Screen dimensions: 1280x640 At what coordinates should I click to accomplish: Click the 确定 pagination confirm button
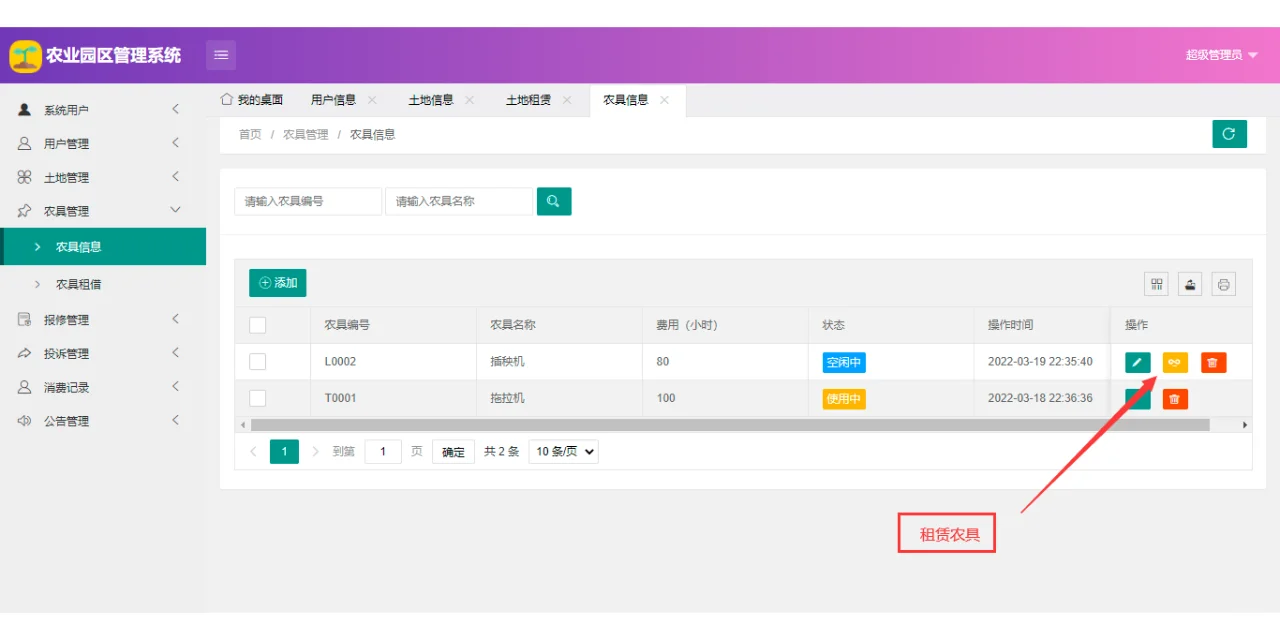pos(453,452)
